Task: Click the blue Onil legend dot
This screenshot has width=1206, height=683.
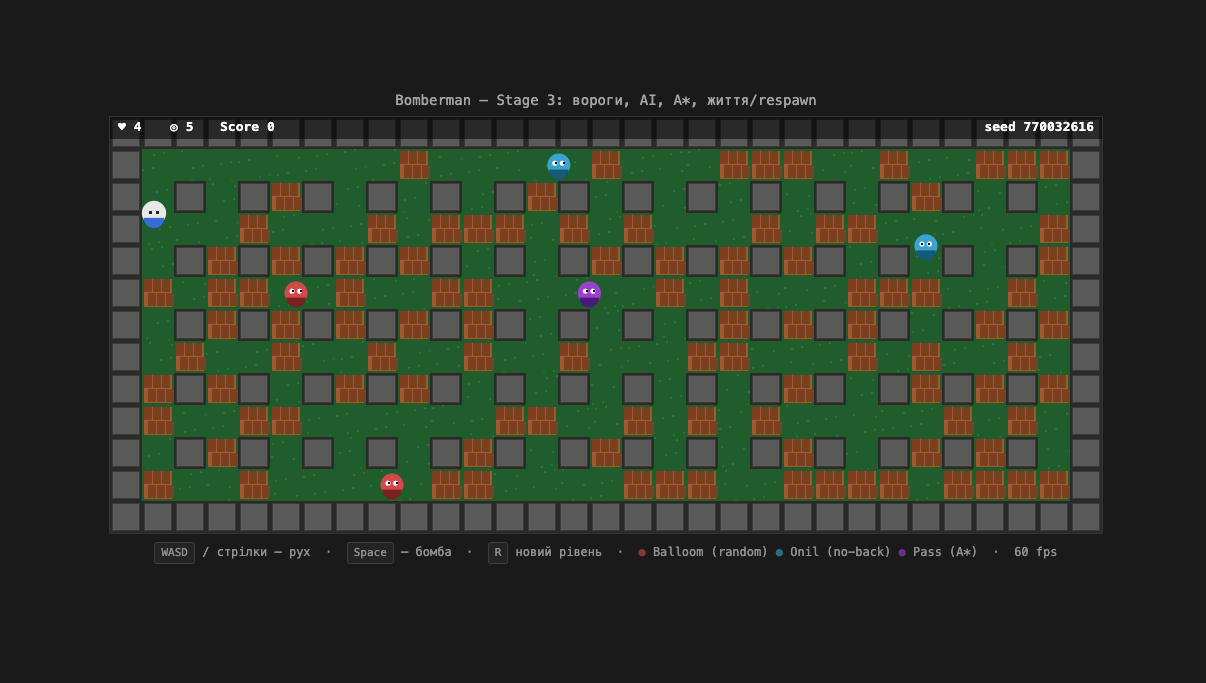Action: coord(779,553)
